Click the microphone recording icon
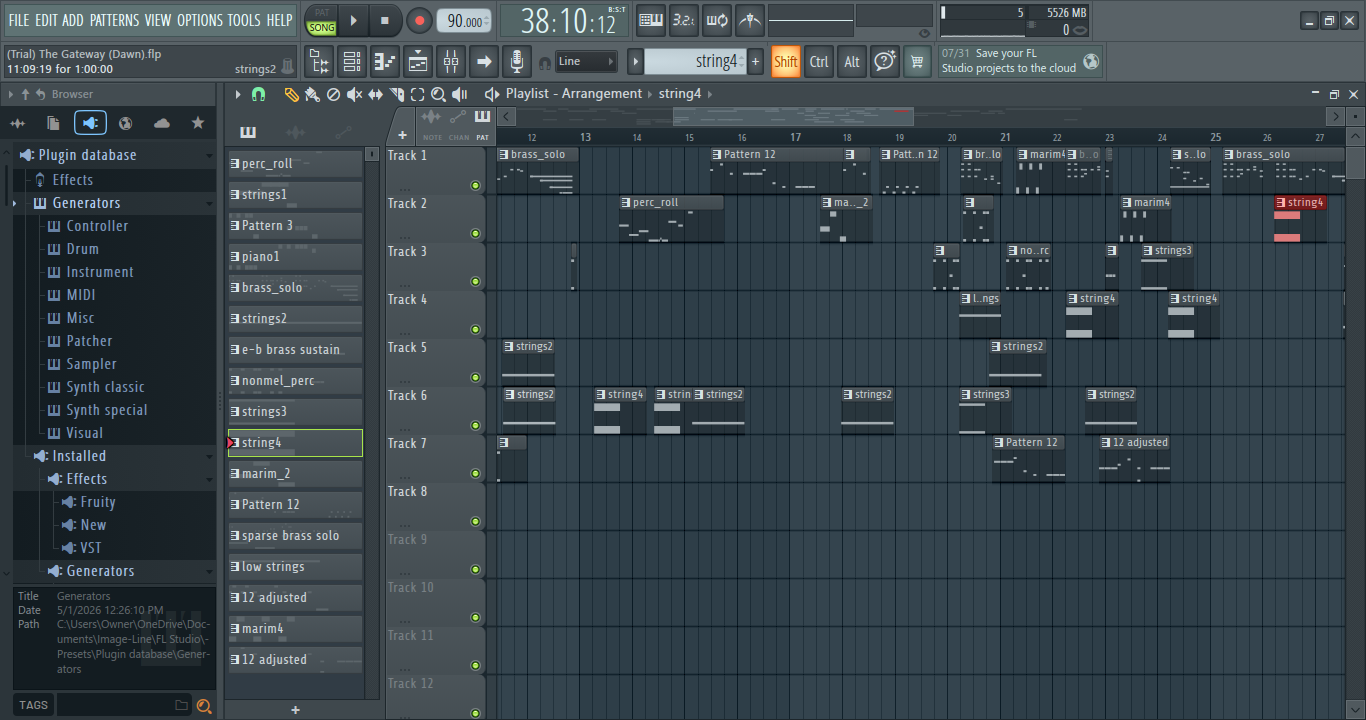 click(x=516, y=62)
